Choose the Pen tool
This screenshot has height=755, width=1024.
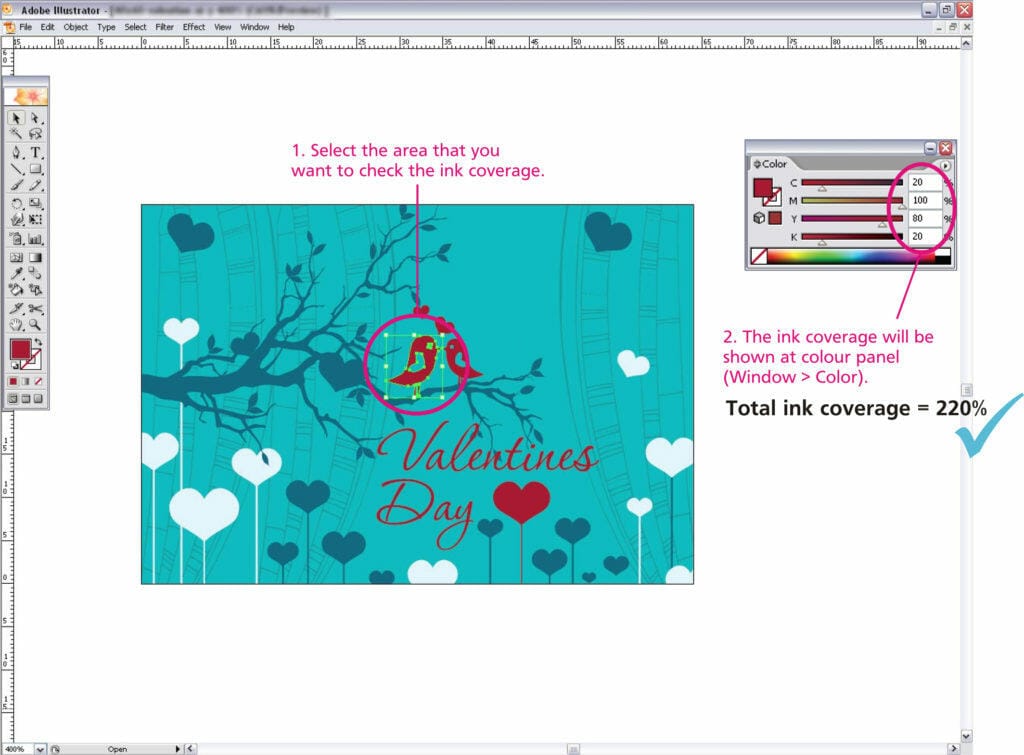(17, 153)
